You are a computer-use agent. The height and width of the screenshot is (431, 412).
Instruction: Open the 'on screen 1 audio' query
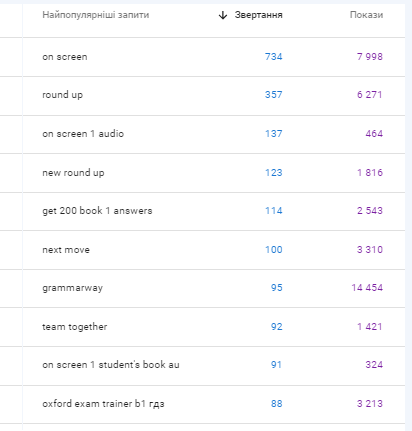[x=83, y=134]
